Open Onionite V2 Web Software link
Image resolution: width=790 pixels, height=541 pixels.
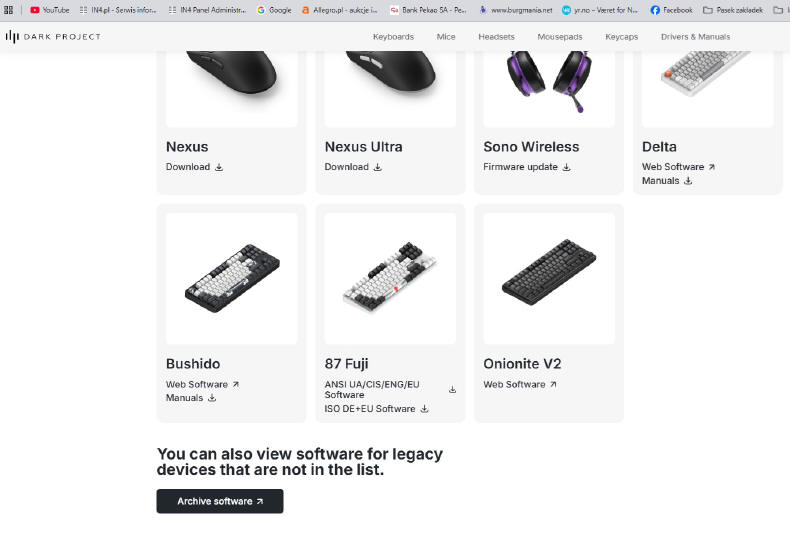point(514,384)
